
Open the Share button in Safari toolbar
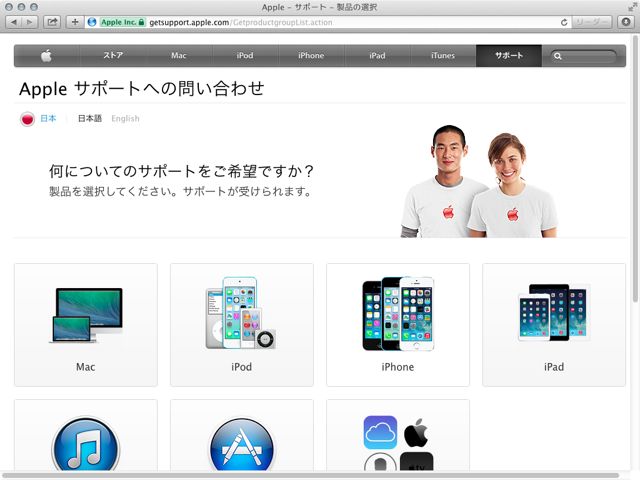click(52, 22)
